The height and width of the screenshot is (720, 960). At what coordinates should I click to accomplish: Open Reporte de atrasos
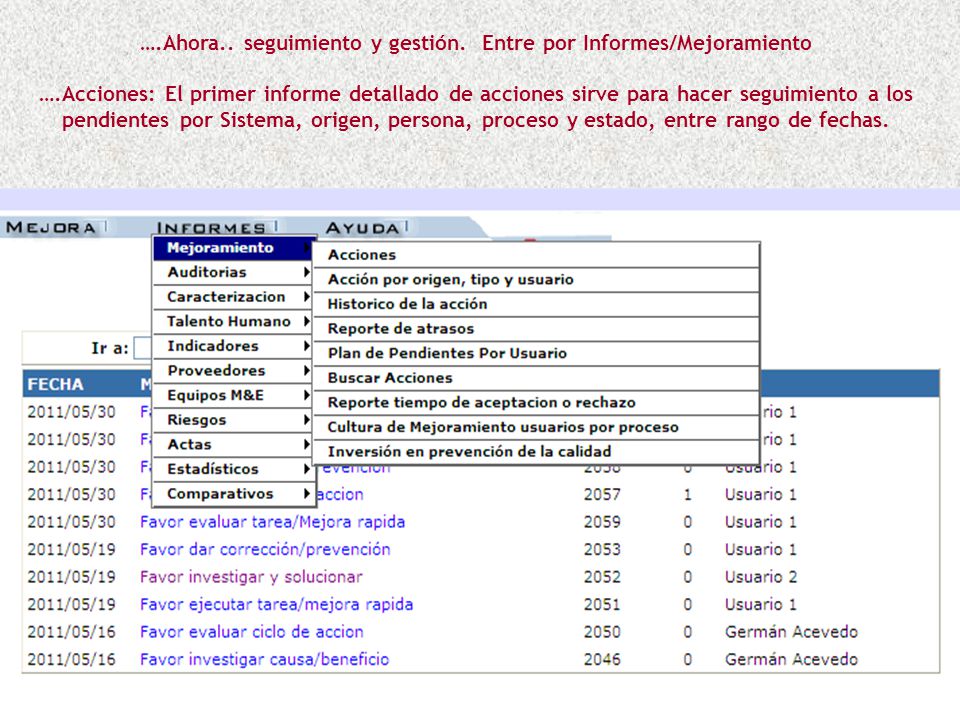tap(536, 329)
